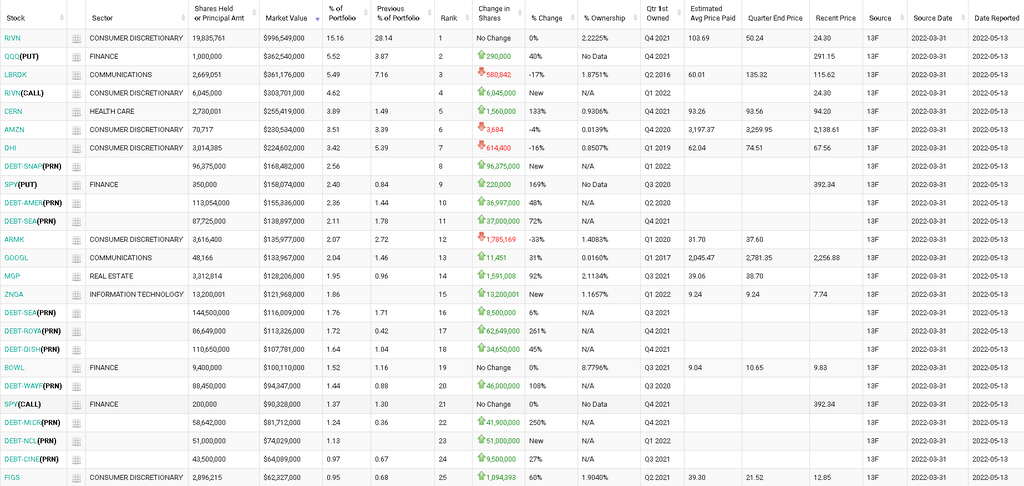Select the 13,200,001 shares held cell
This screenshot has height=486, width=1024.
224,295
